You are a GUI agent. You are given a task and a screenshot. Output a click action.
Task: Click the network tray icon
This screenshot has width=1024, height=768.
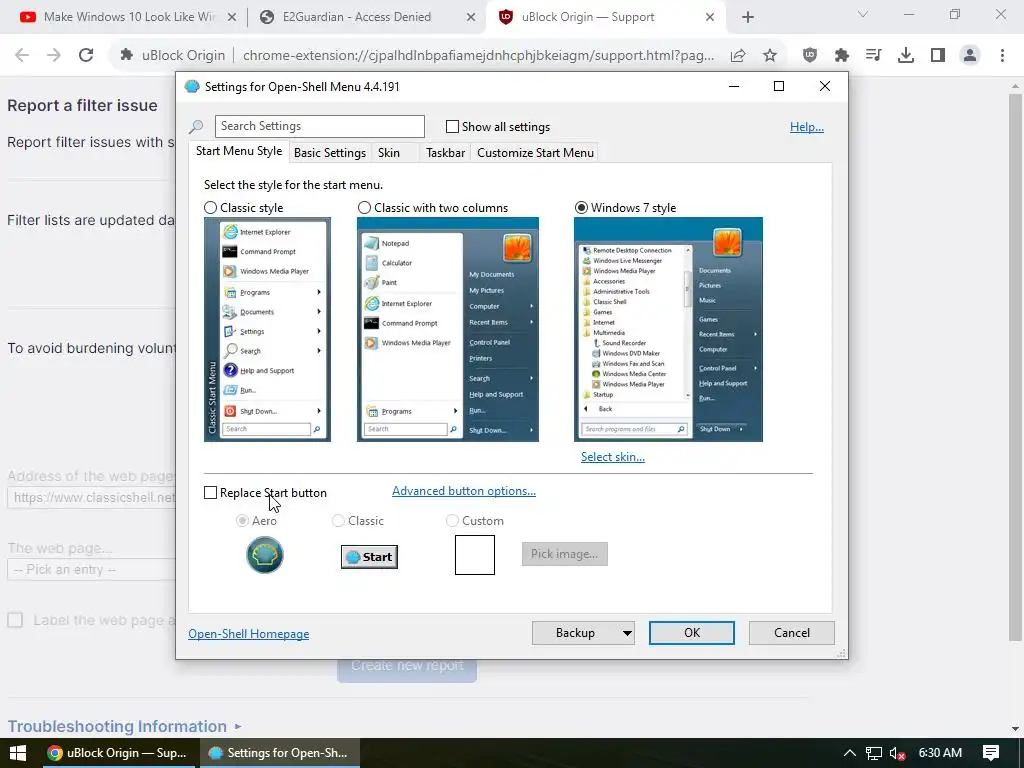pos(874,753)
